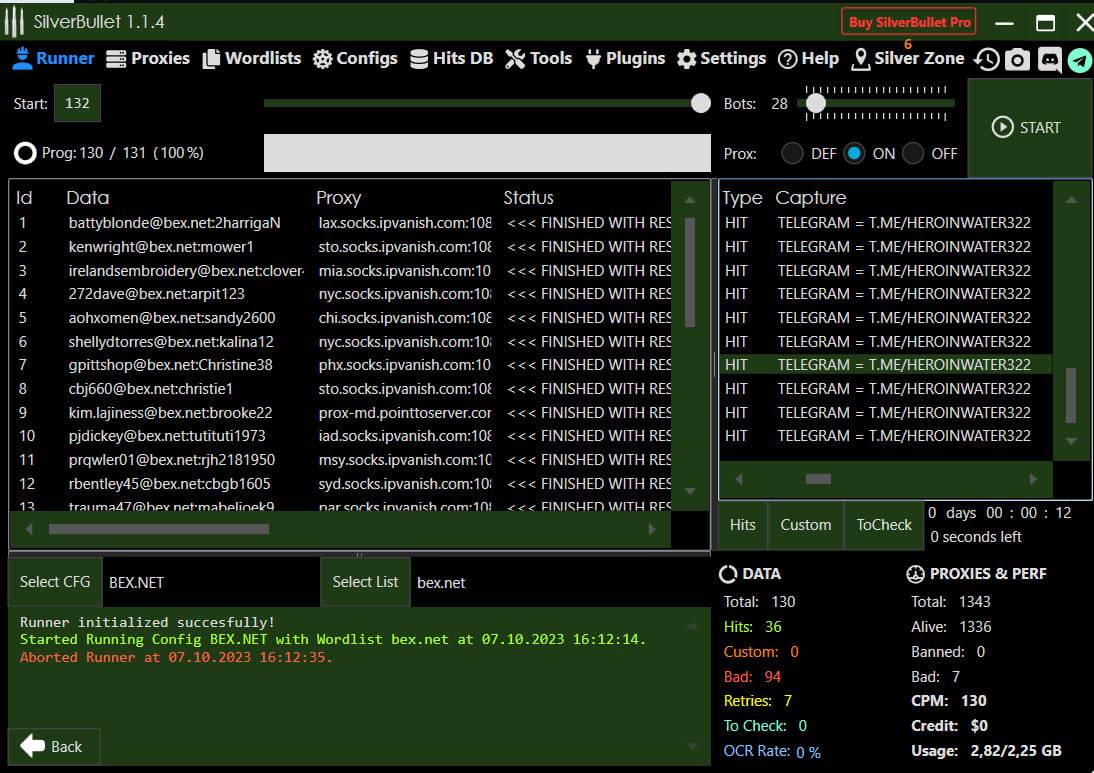The height and width of the screenshot is (773, 1094).
Task: Open the Configs gear menu
Action: pyautogui.click(x=355, y=59)
